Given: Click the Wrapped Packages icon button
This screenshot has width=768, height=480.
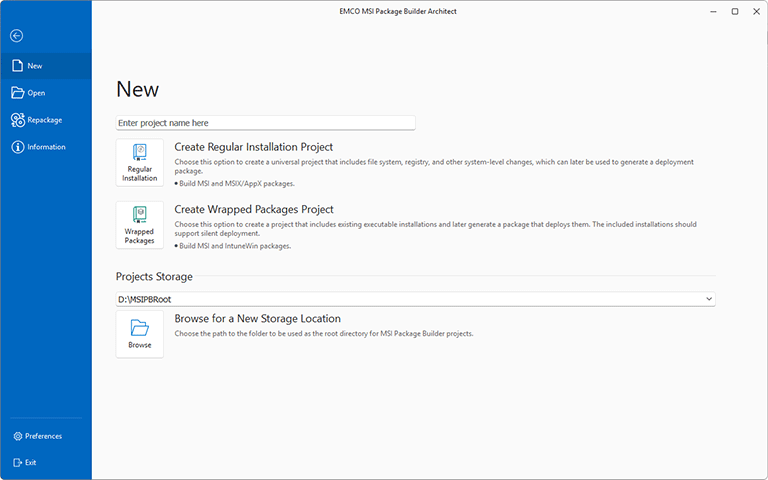Looking at the screenshot, I should pyautogui.click(x=140, y=225).
